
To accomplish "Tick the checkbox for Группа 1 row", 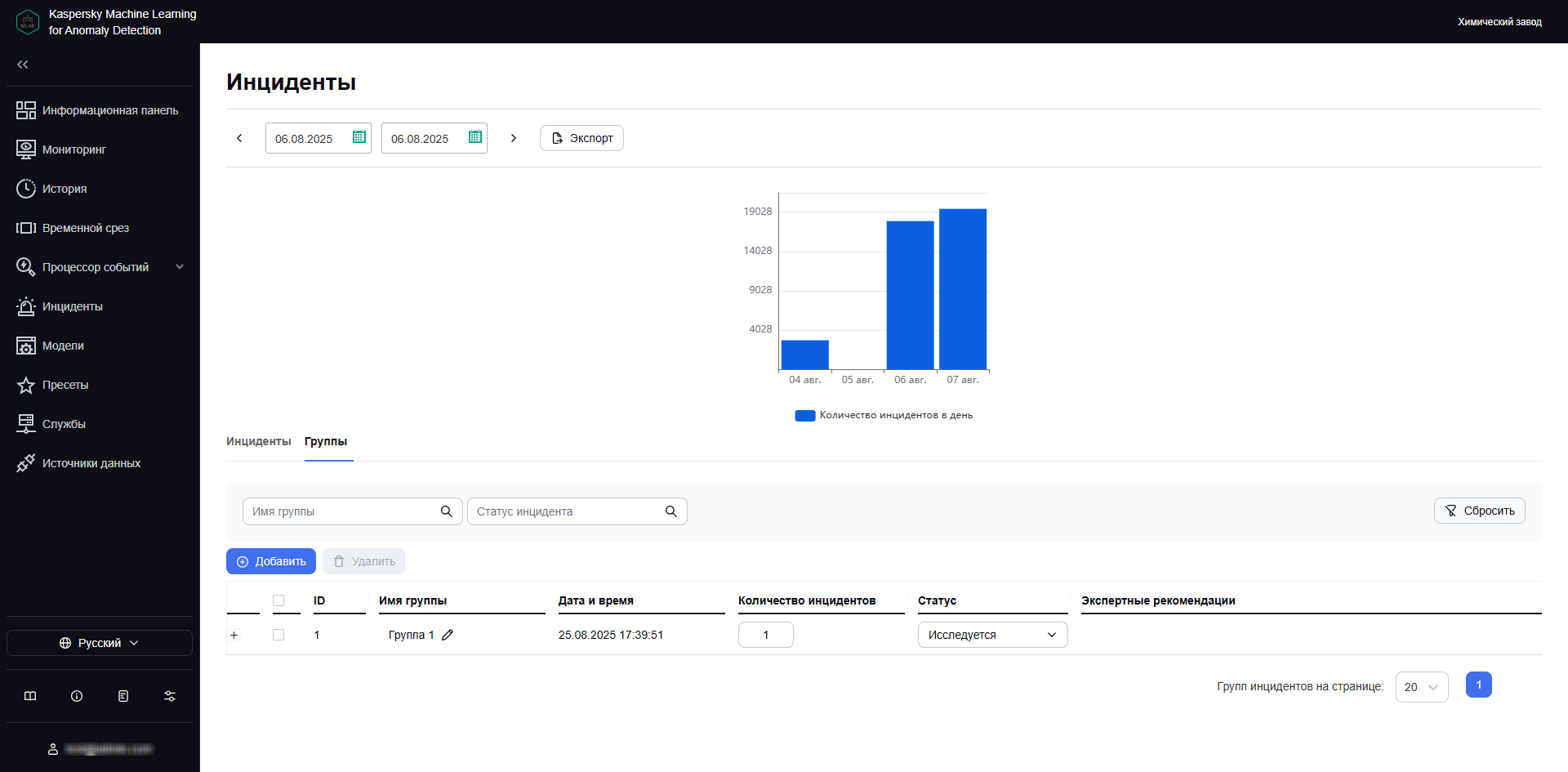I will [278, 635].
